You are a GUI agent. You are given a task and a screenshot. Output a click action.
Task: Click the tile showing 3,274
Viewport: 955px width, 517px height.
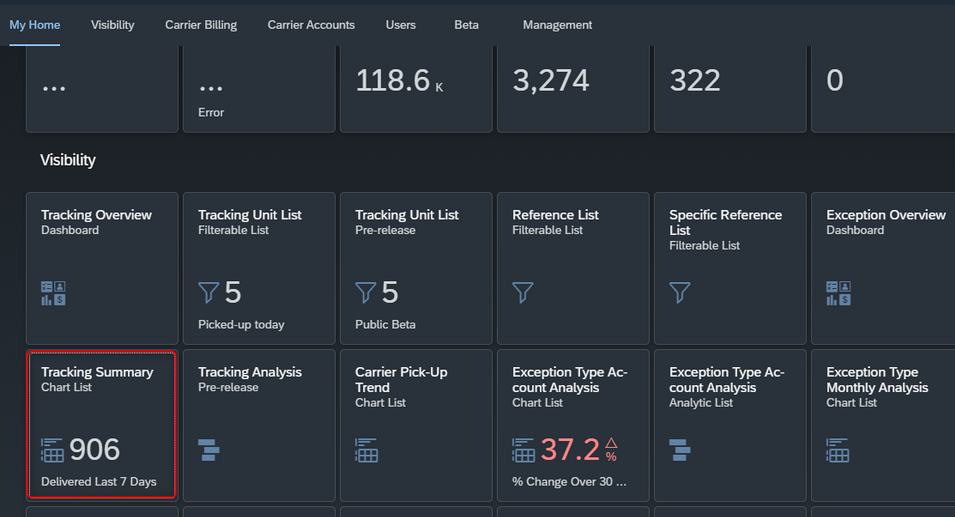point(573,89)
